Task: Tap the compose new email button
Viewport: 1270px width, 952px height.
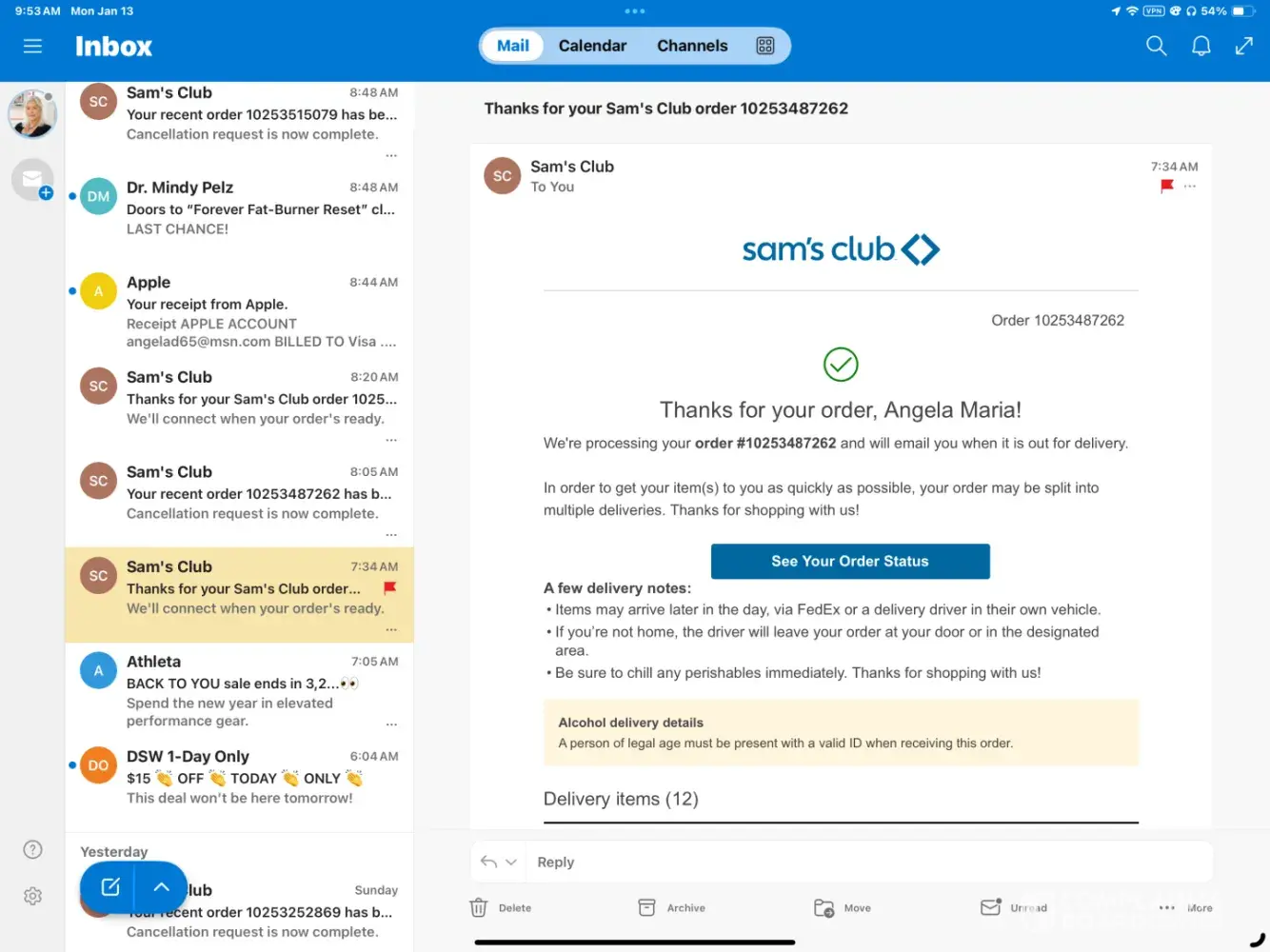Action: click(x=109, y=887)
